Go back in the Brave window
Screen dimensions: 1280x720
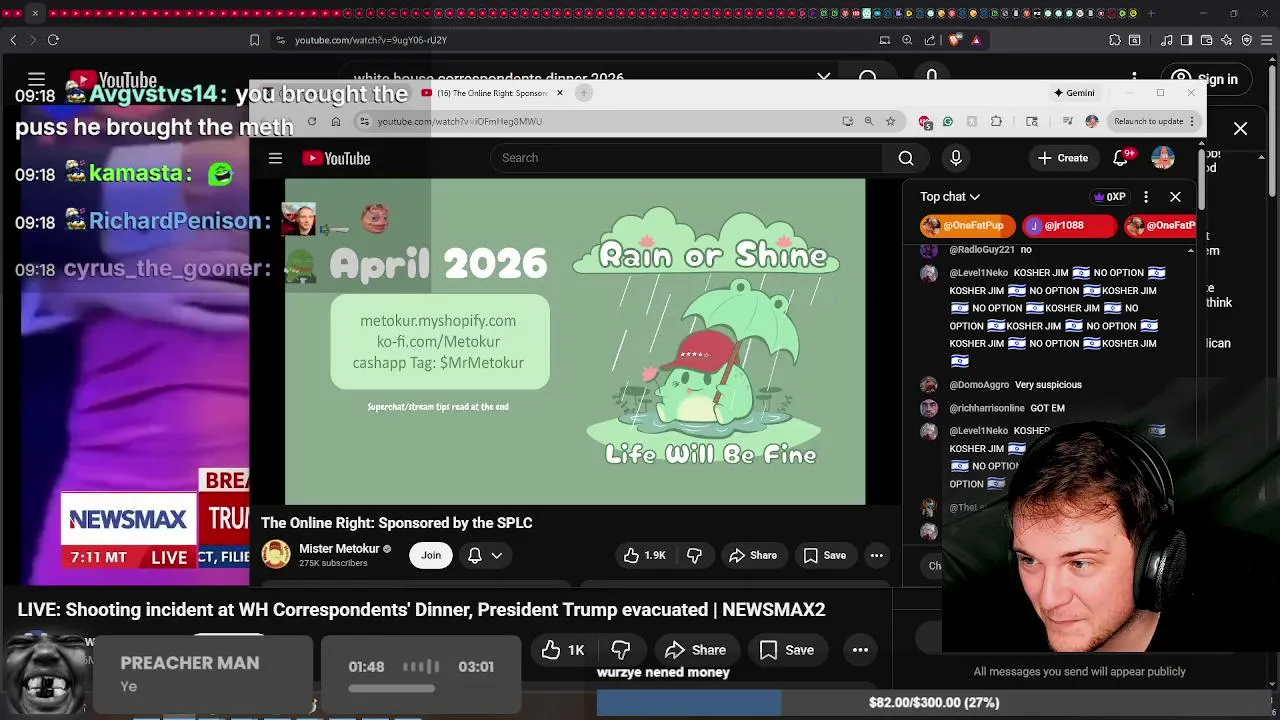[x=13, y=40]
